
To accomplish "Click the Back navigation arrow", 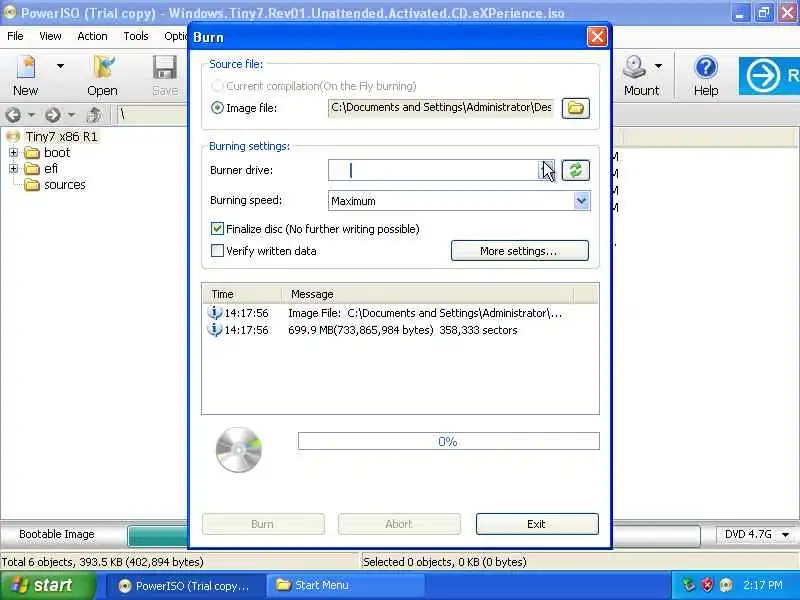I will pyautogui.click(x=13, y=115).
